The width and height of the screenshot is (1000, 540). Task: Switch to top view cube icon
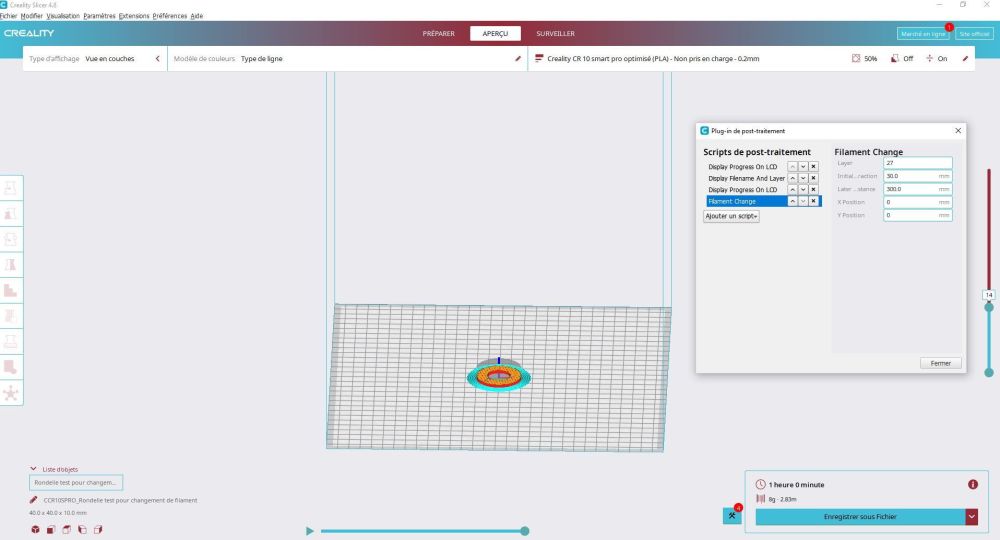[x=66, y=529]
